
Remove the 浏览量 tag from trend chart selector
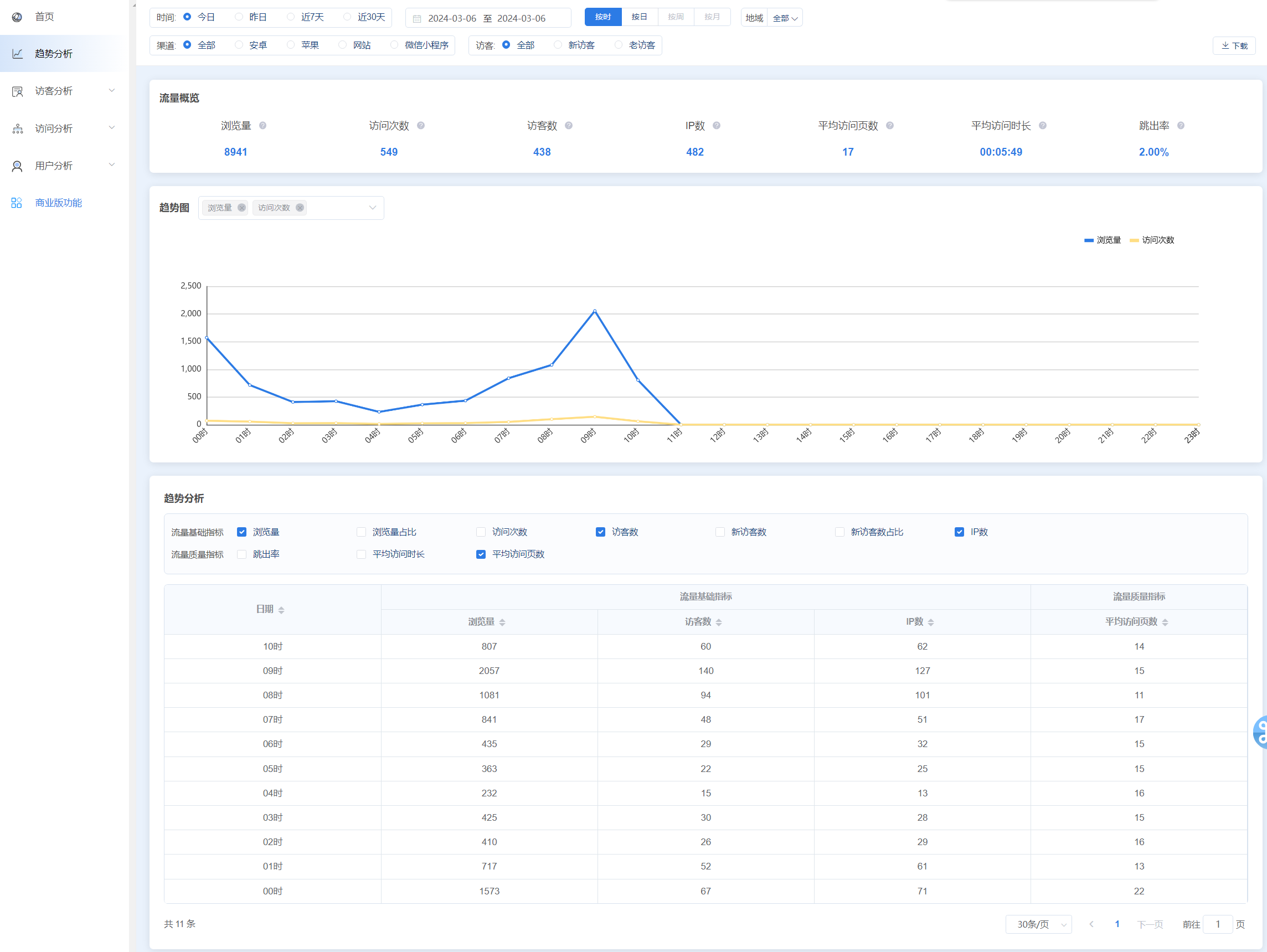click(241, 207)
